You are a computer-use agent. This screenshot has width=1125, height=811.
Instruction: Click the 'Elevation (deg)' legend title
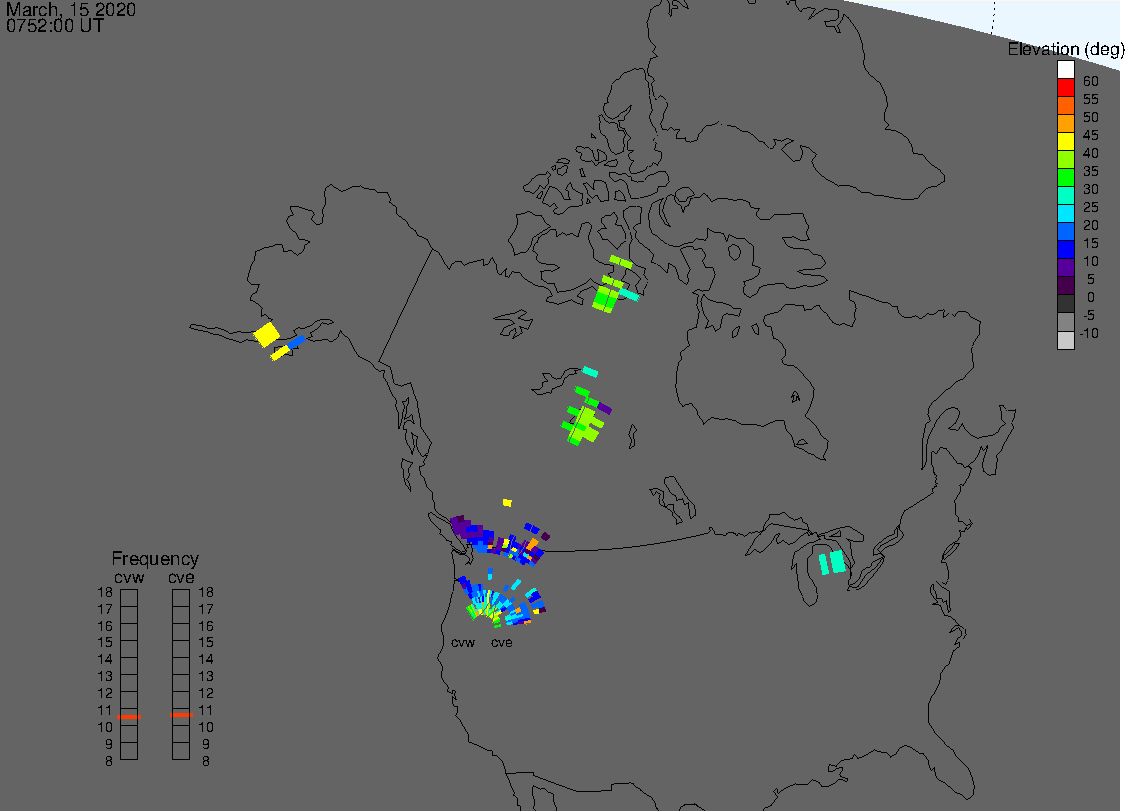coord(1065,49)
